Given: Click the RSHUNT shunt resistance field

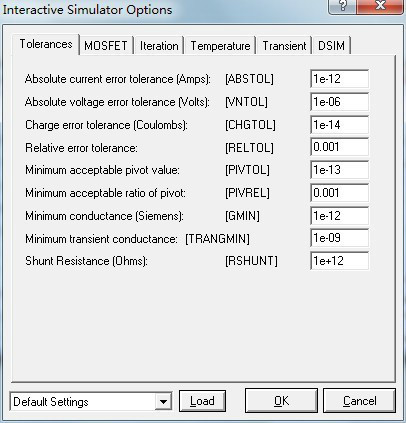Looking at the screenshot, I should pos(339,261).
